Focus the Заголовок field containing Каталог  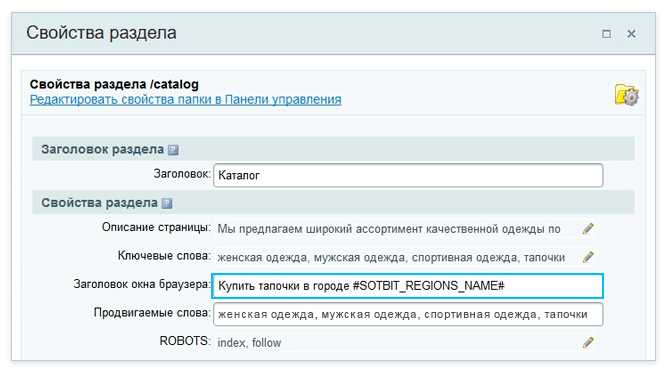pyautogui.click(x=408, y=175)
